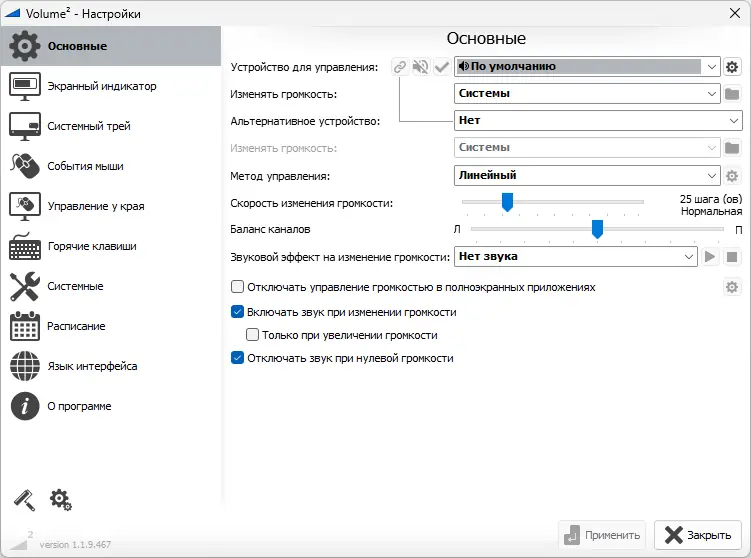Click the muted speaker icon
Viewport: 751px width, 558px height.
pyautogui.click(x=421, y=67)
